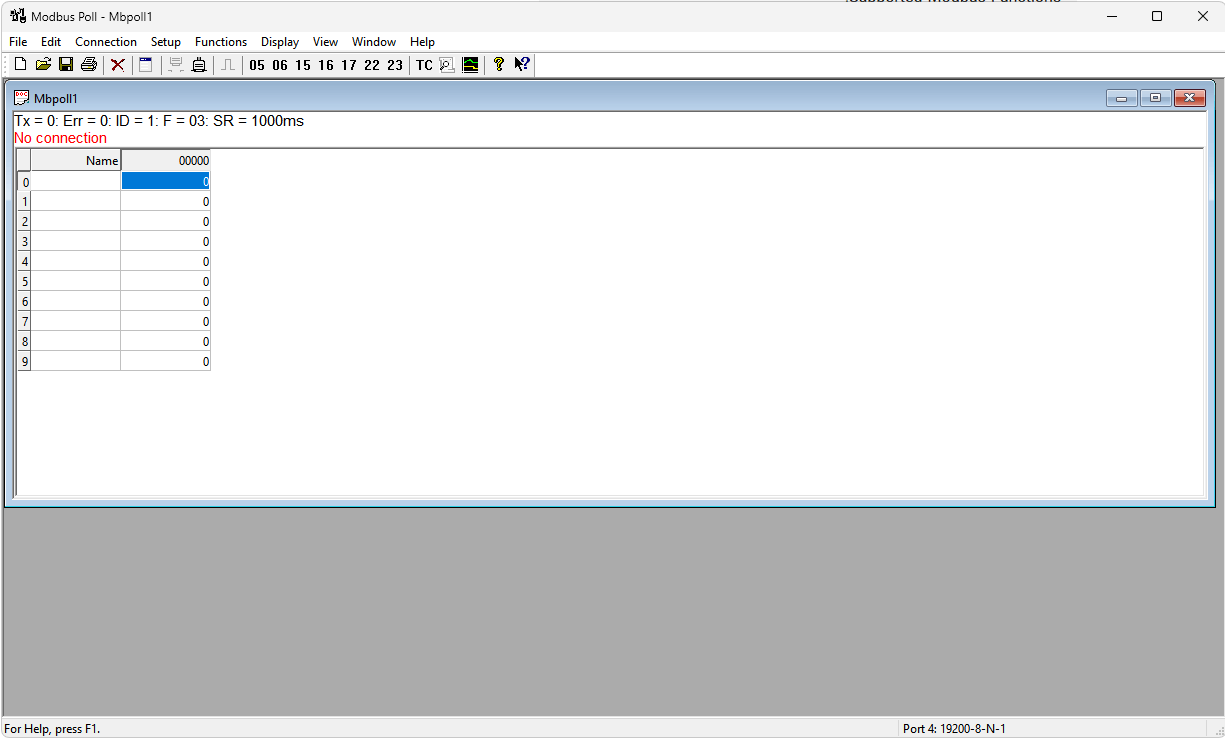Open the real-time chart icon
1225x738 pixels.
(x=470, y=65)
